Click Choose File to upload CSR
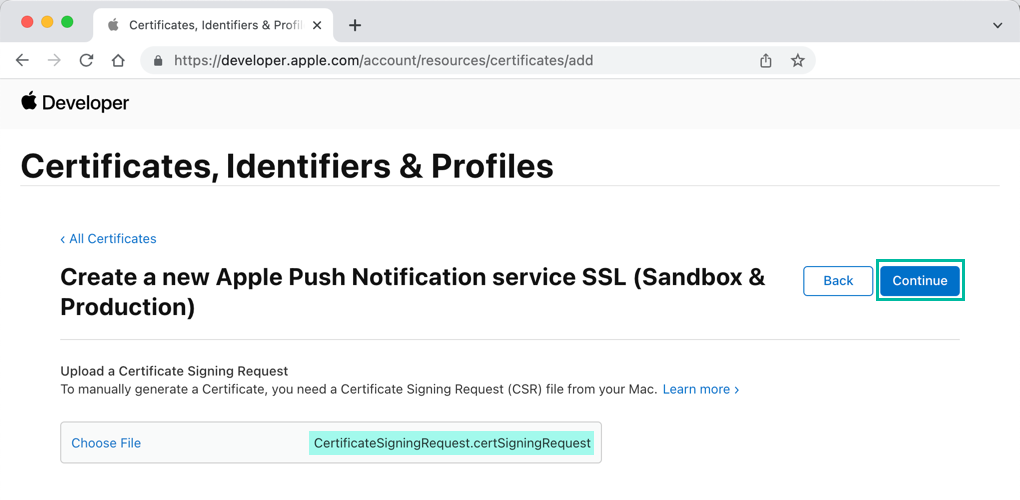Viewport: 1020px width, 500px height. point(106,443)
